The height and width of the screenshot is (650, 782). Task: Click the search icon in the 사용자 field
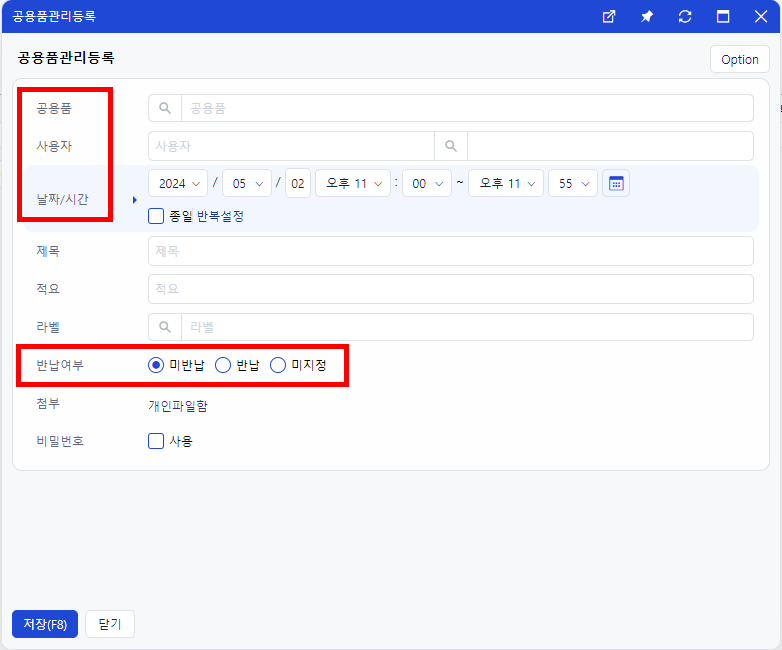[451, 146]
